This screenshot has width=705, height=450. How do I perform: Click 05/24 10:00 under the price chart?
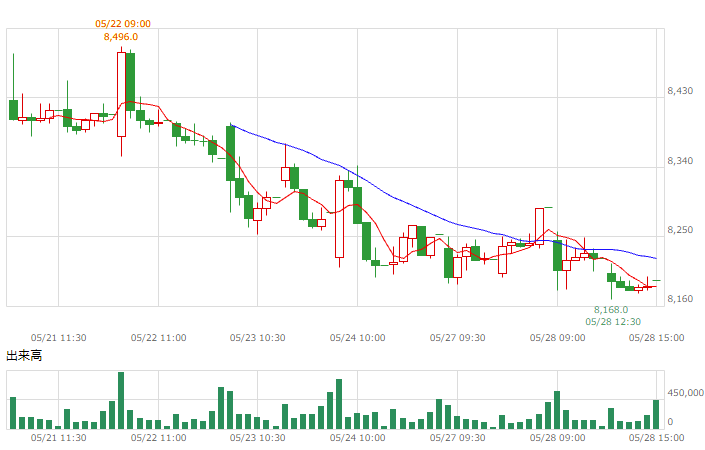(x=357, y=338)
